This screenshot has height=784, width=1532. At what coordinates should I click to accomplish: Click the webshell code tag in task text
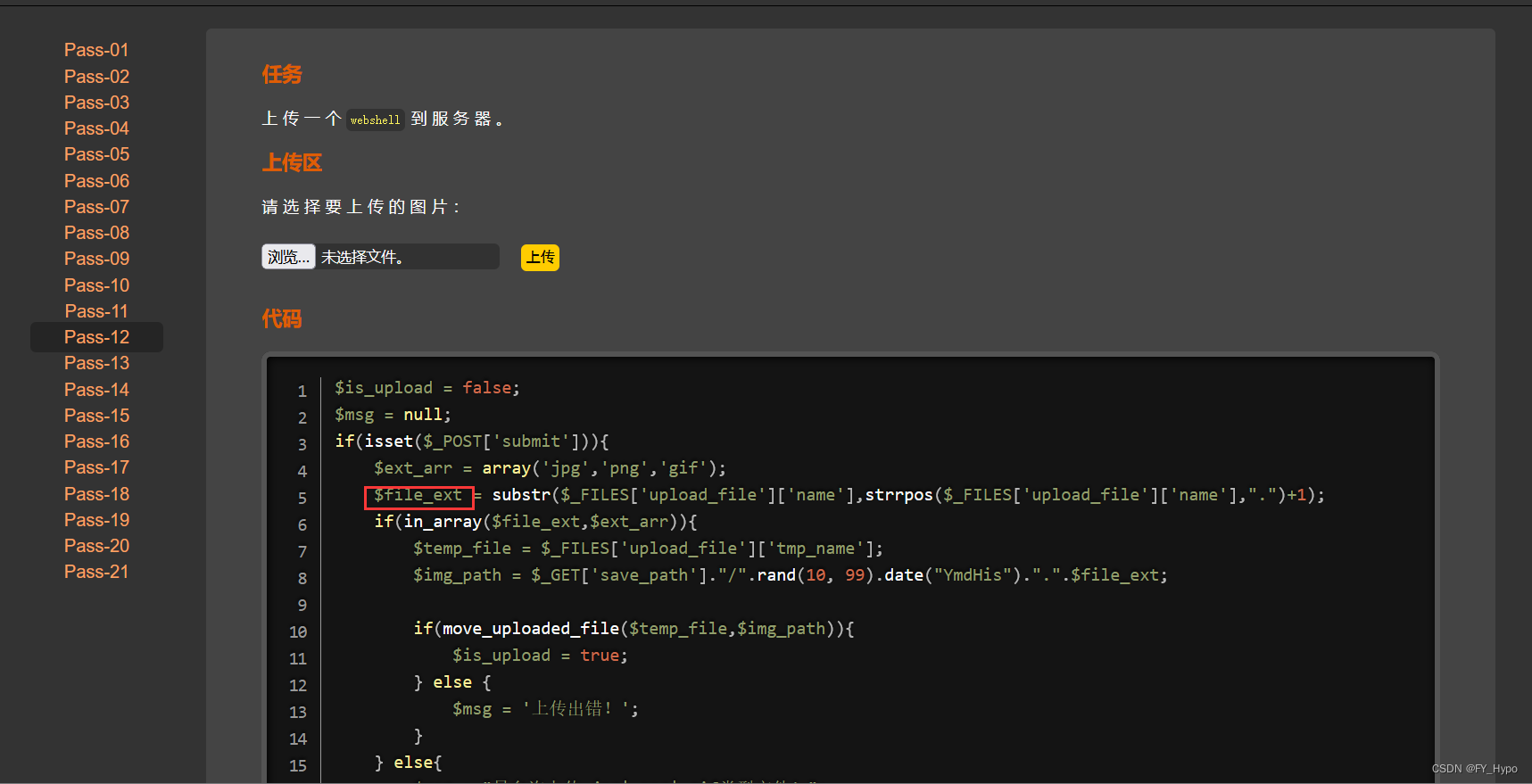coord(375,120)
